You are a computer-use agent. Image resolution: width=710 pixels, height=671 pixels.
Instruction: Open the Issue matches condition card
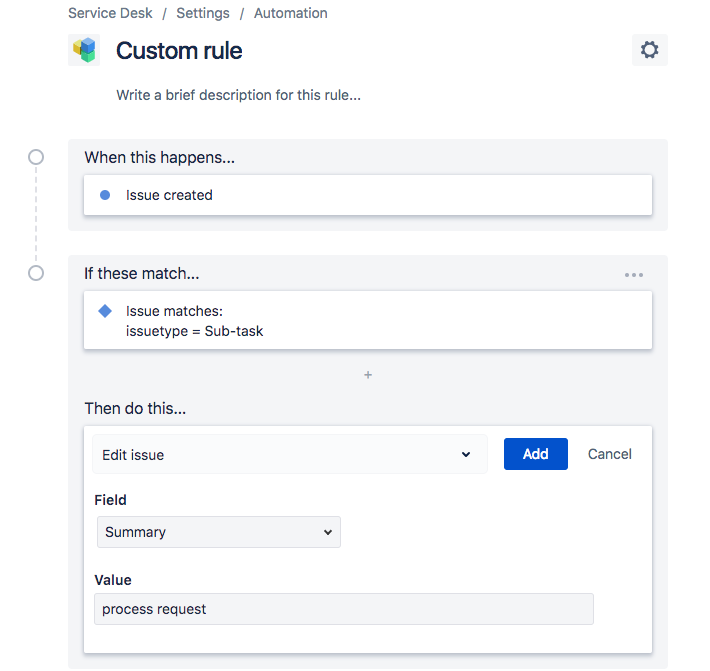[368, 320]
